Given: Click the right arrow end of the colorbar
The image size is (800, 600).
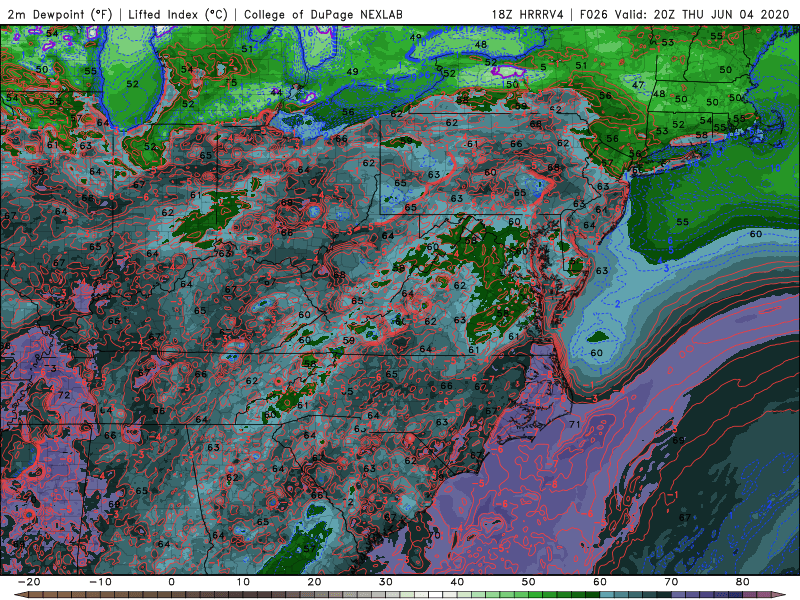Looking at the screenshot, I should point(780,595).
